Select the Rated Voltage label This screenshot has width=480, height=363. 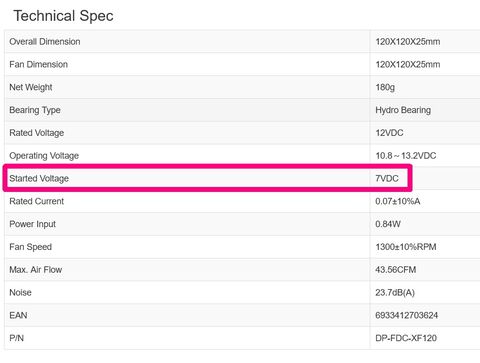(37, 133)
